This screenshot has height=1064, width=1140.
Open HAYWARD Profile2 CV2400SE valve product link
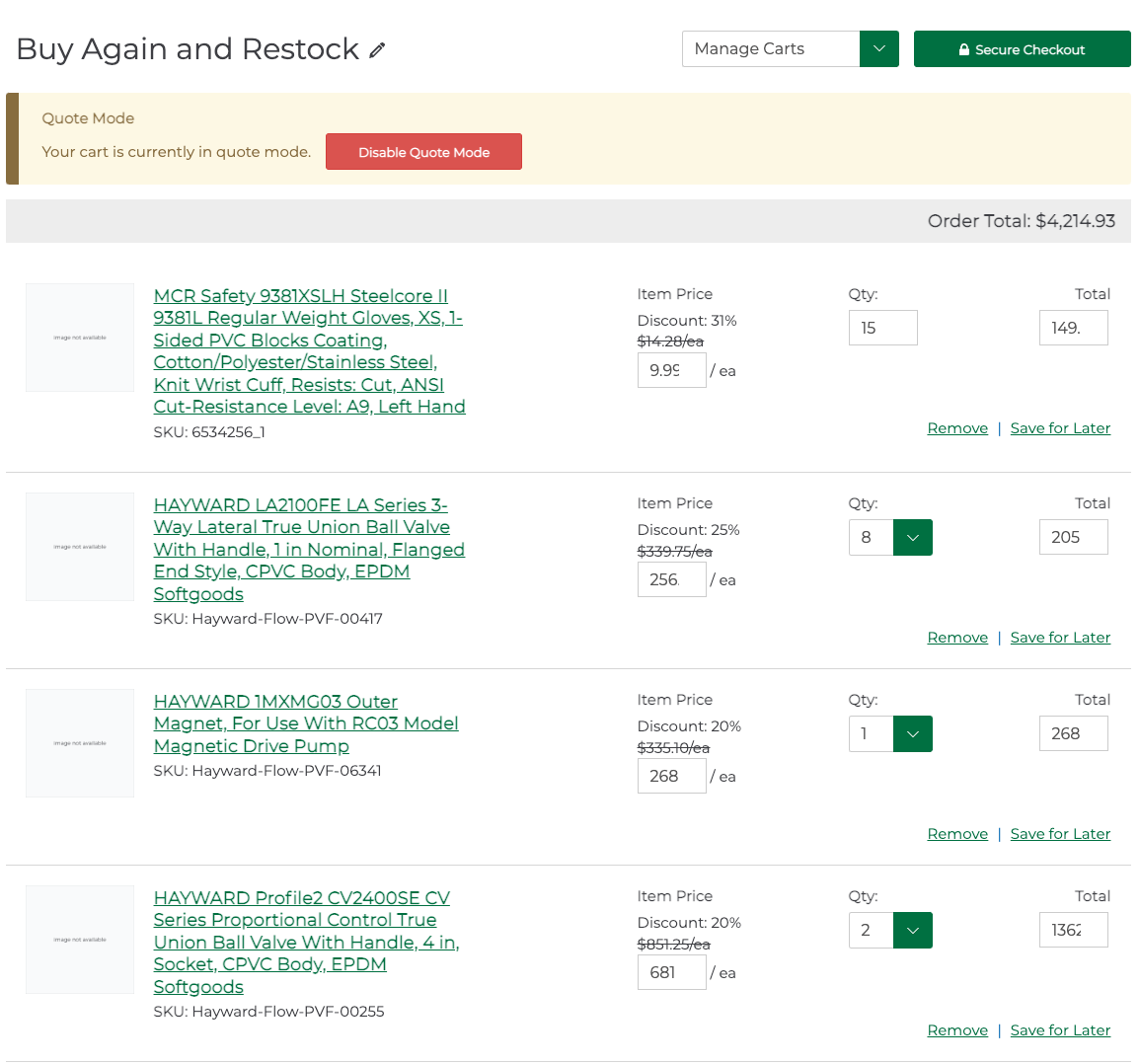pos(306,942)
